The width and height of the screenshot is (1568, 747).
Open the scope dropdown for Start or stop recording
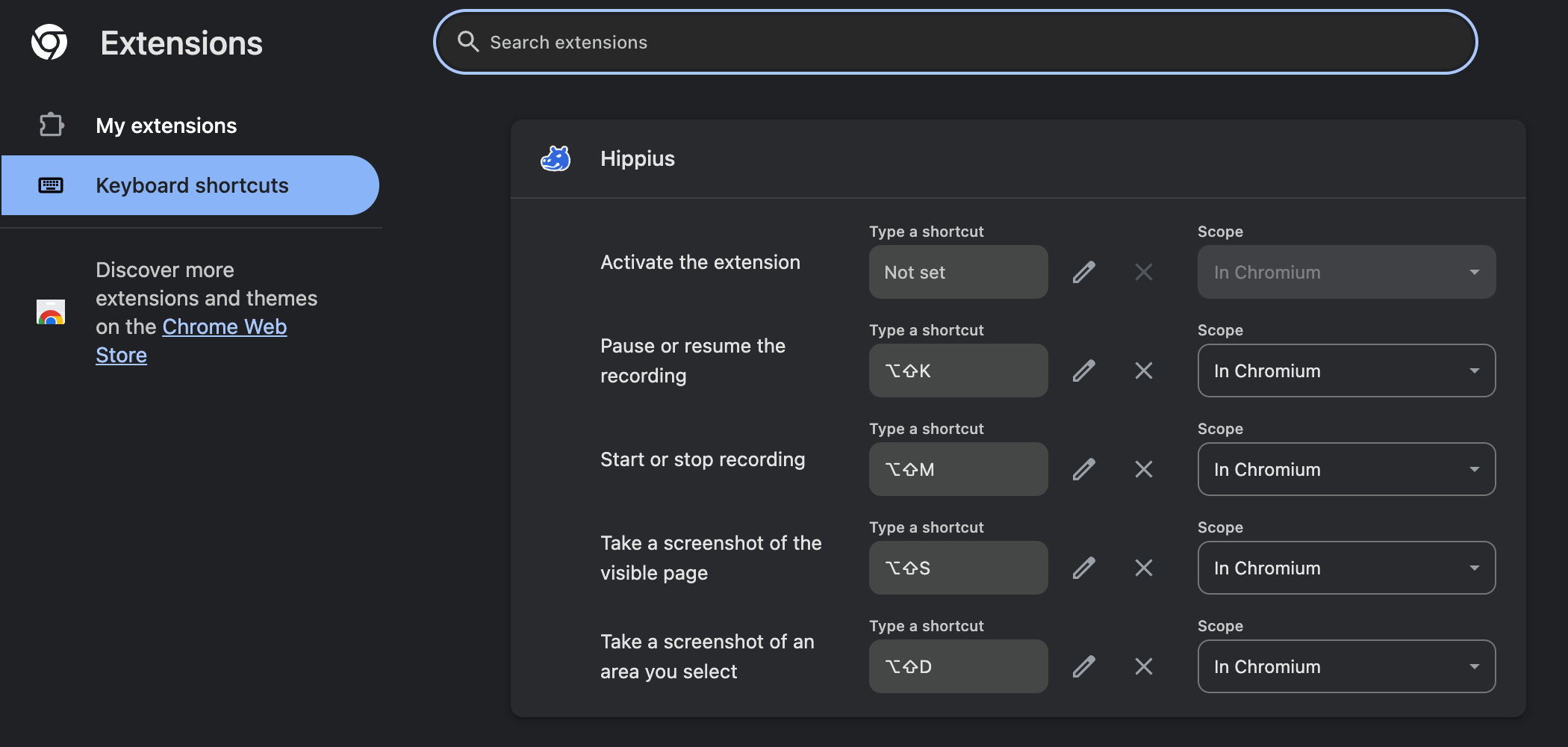[x=1347, y=469]
